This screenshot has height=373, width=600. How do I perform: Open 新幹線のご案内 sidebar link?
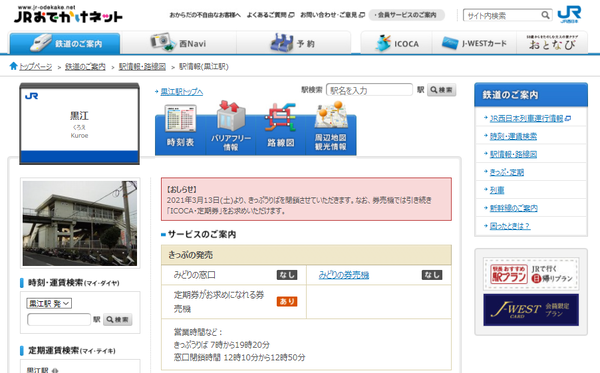(514, 208)
